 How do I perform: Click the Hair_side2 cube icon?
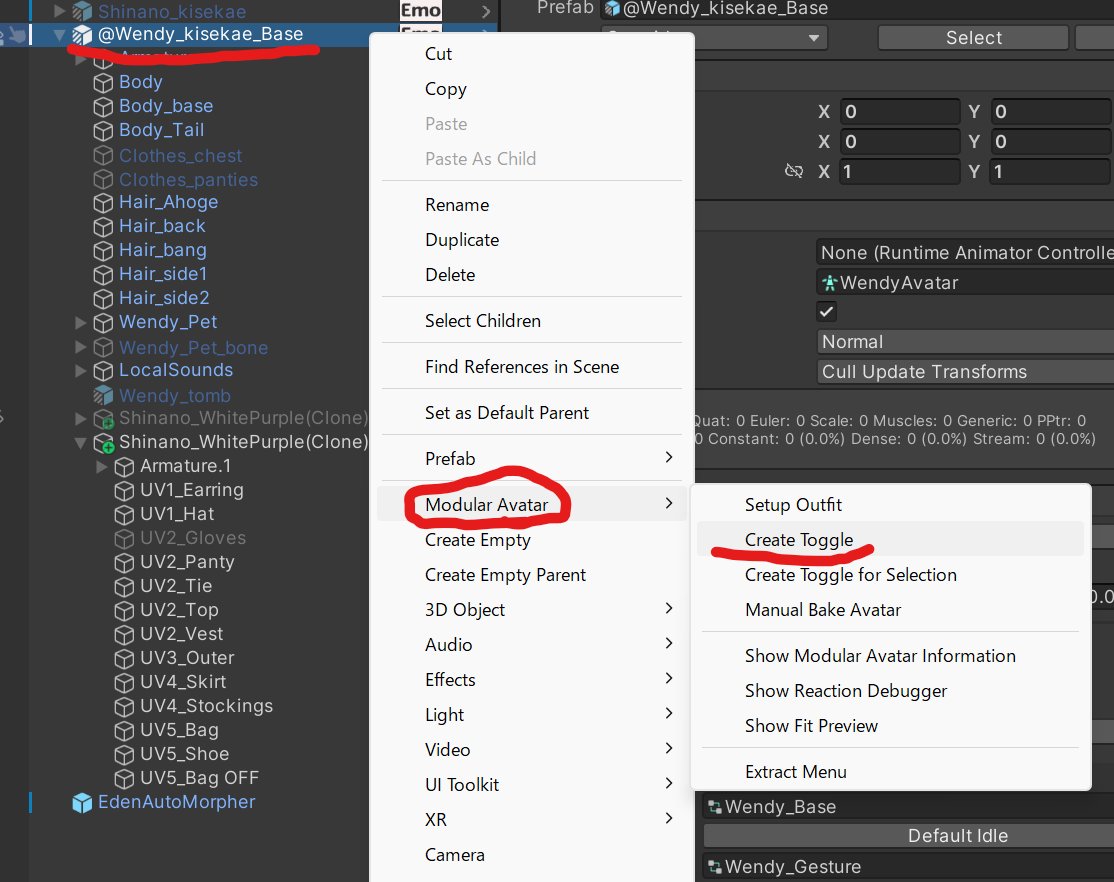click(103, 299)
